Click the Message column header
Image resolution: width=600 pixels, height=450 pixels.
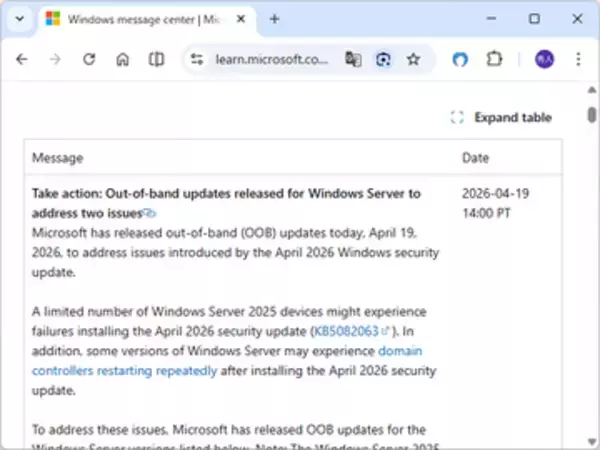pyautogui.click(x=57, y=158)
